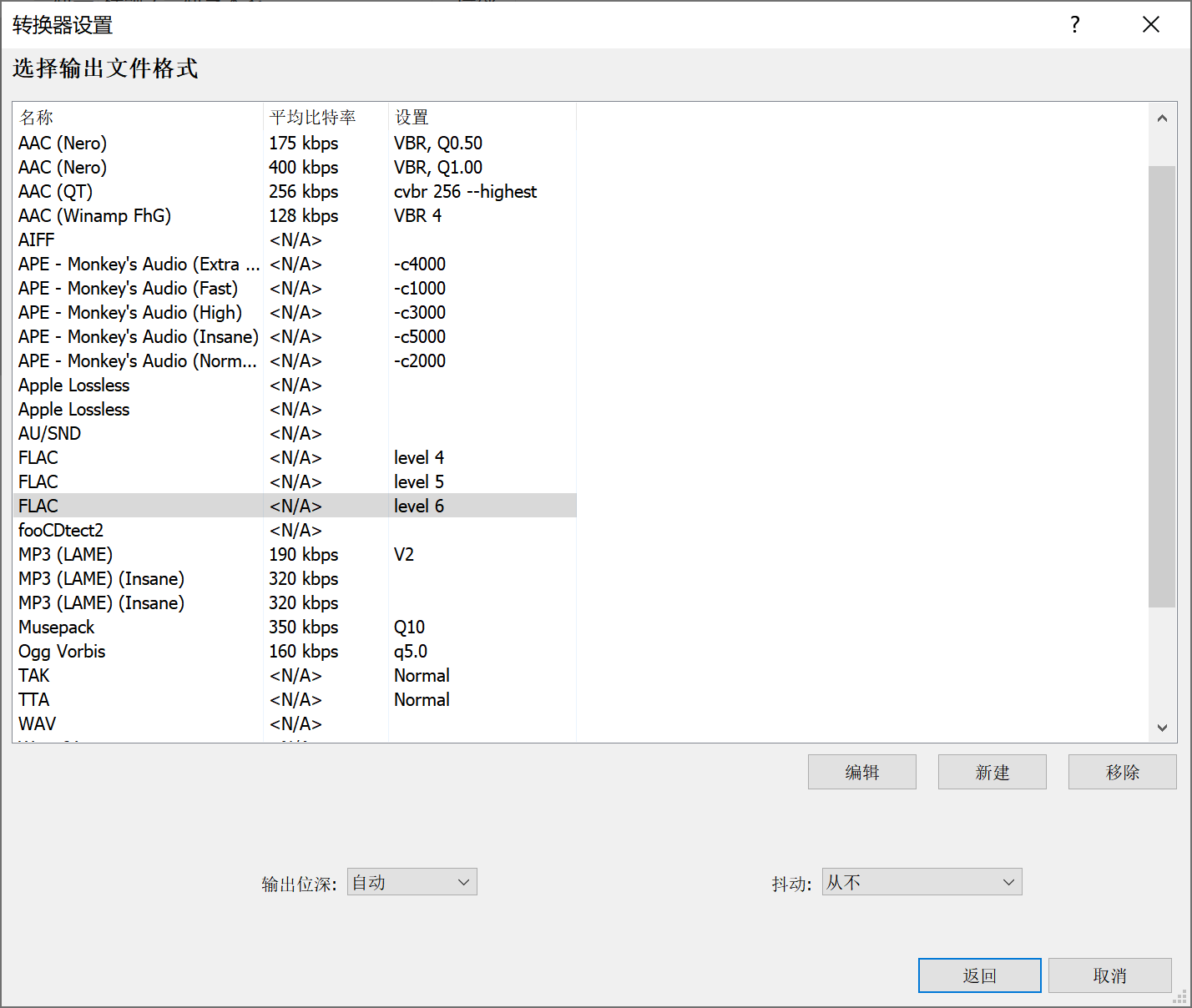Image resolution: width=1192 pixels, height=1008 pixels.
Task: Select APE Monkey's Audio (High) preset
Action: (295, 312)
